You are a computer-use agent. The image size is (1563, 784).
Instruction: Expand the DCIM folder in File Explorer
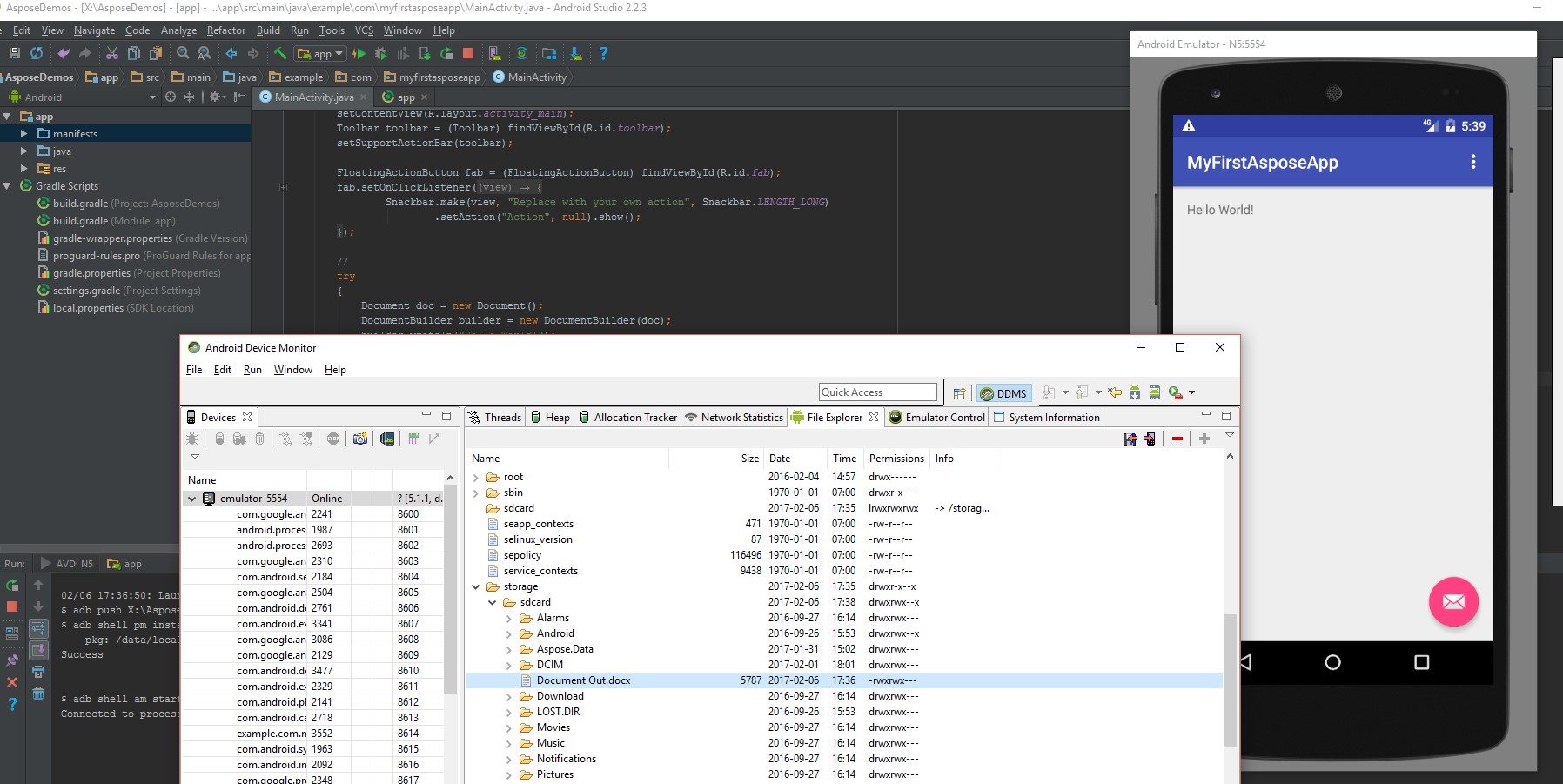point(509,665)
